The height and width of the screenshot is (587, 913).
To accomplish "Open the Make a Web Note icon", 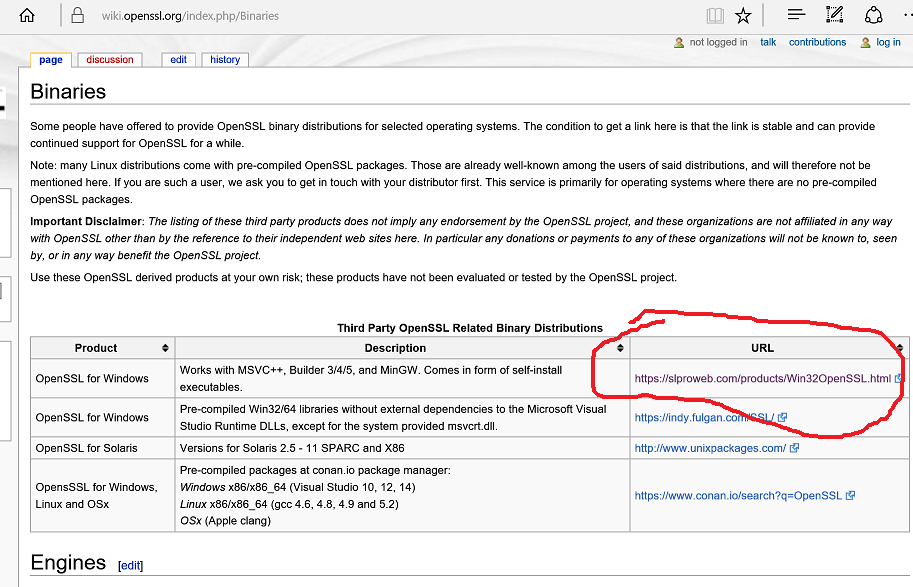I will point(835,15).
